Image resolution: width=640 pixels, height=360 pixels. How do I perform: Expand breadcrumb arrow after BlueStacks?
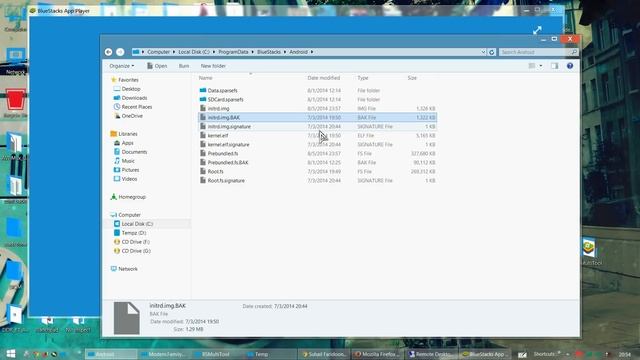click(285, 52)
